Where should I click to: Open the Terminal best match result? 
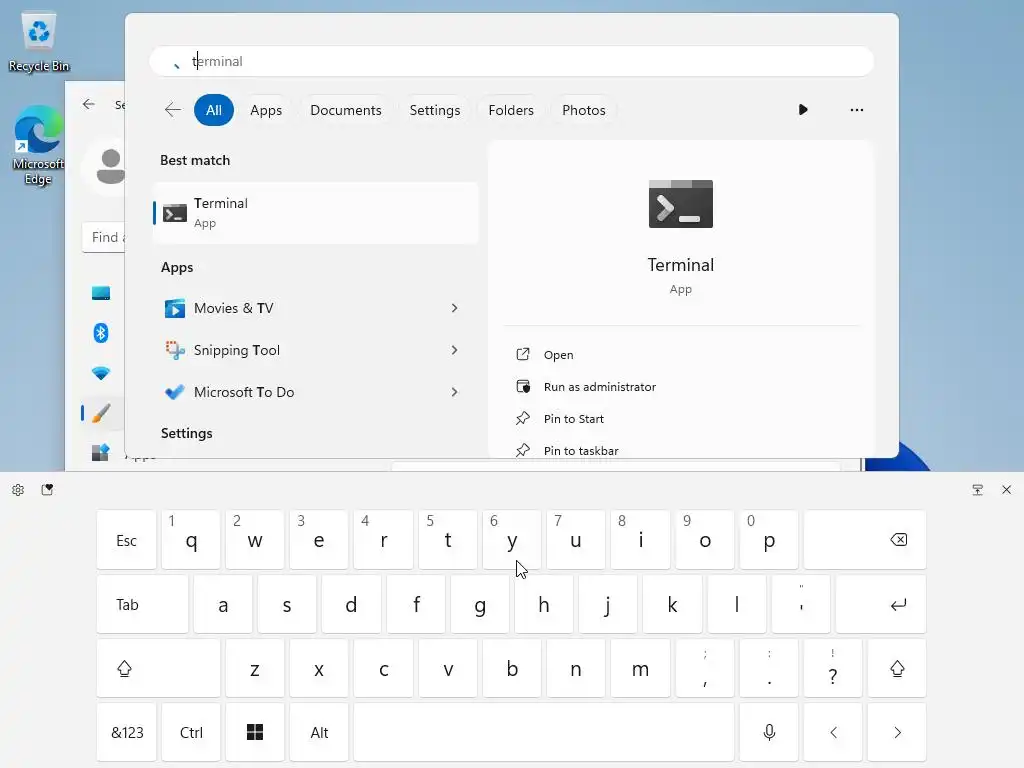(315, 213)
